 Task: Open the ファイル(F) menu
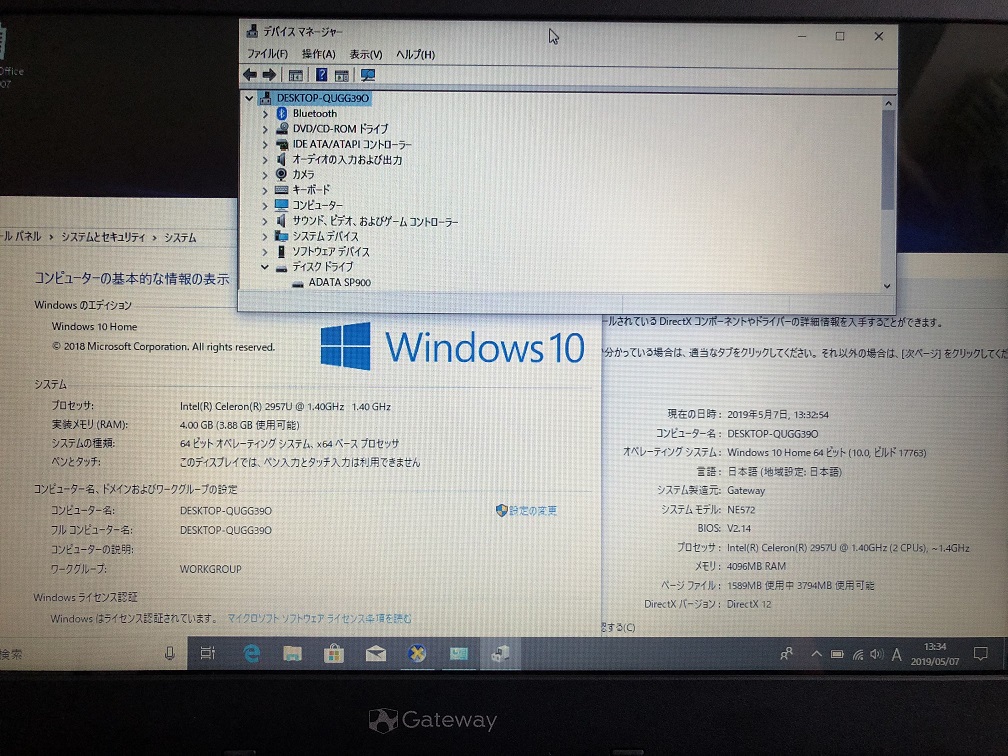(267, 54)
